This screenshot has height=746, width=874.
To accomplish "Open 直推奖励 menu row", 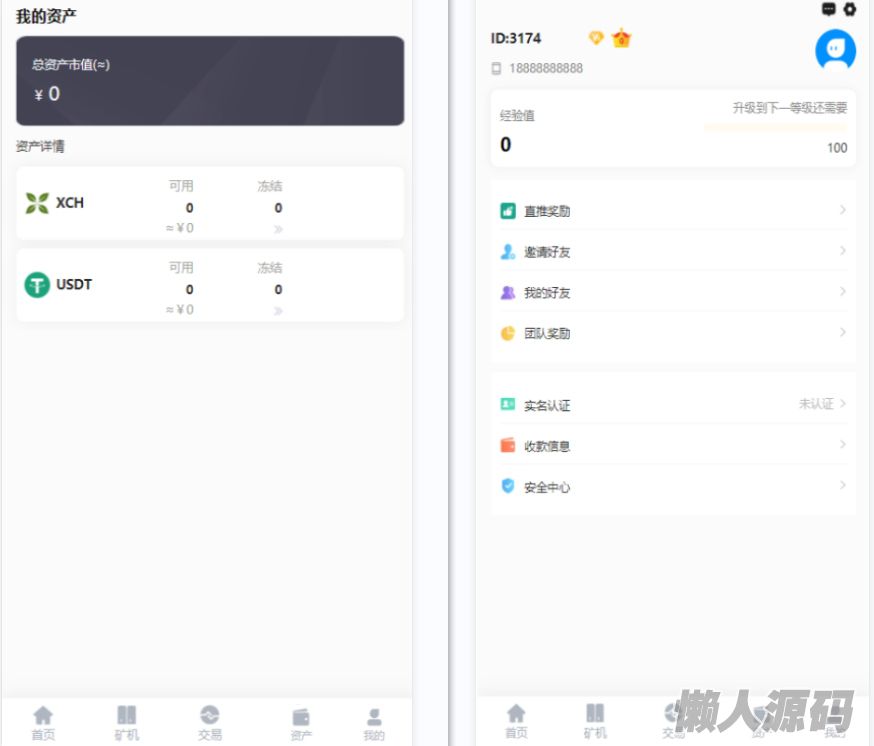I will (x=673, y=211).
